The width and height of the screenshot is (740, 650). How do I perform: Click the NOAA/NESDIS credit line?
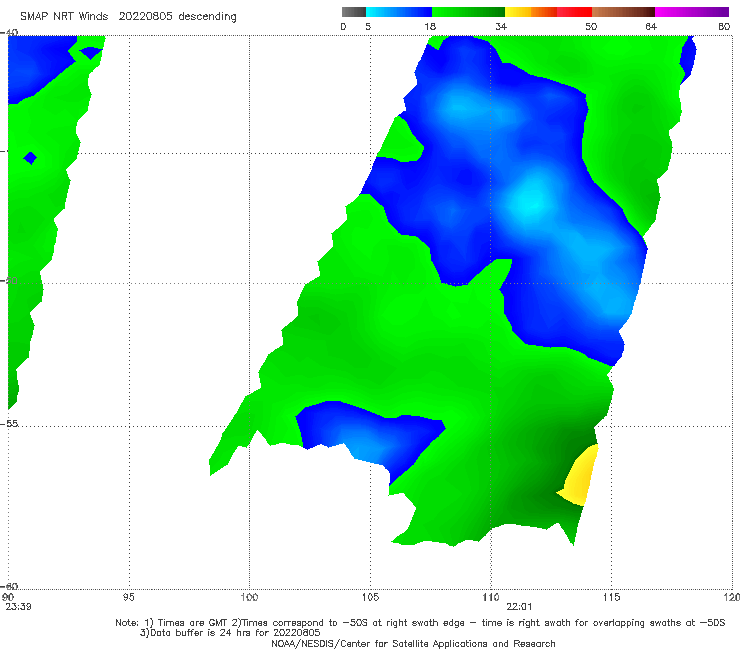(x=413, y=643)
